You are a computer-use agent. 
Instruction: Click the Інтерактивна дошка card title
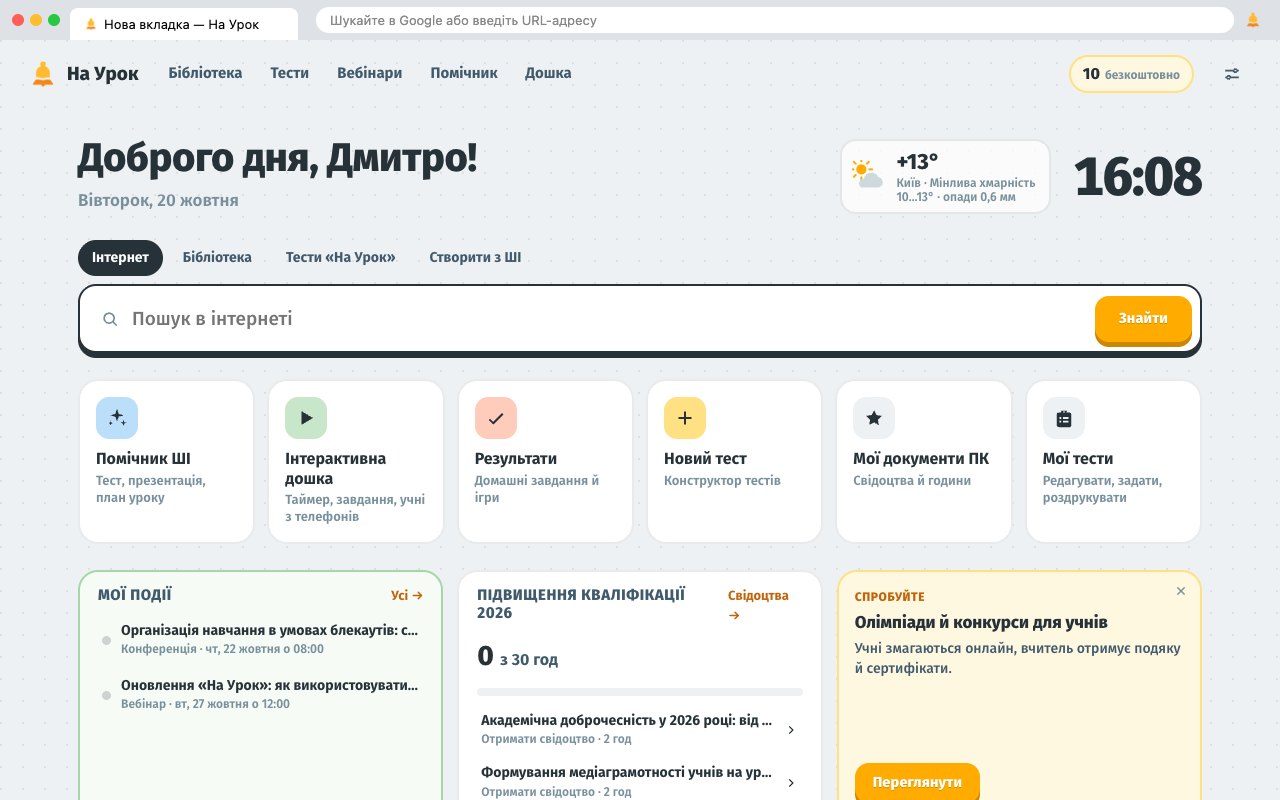pos(335,468)
